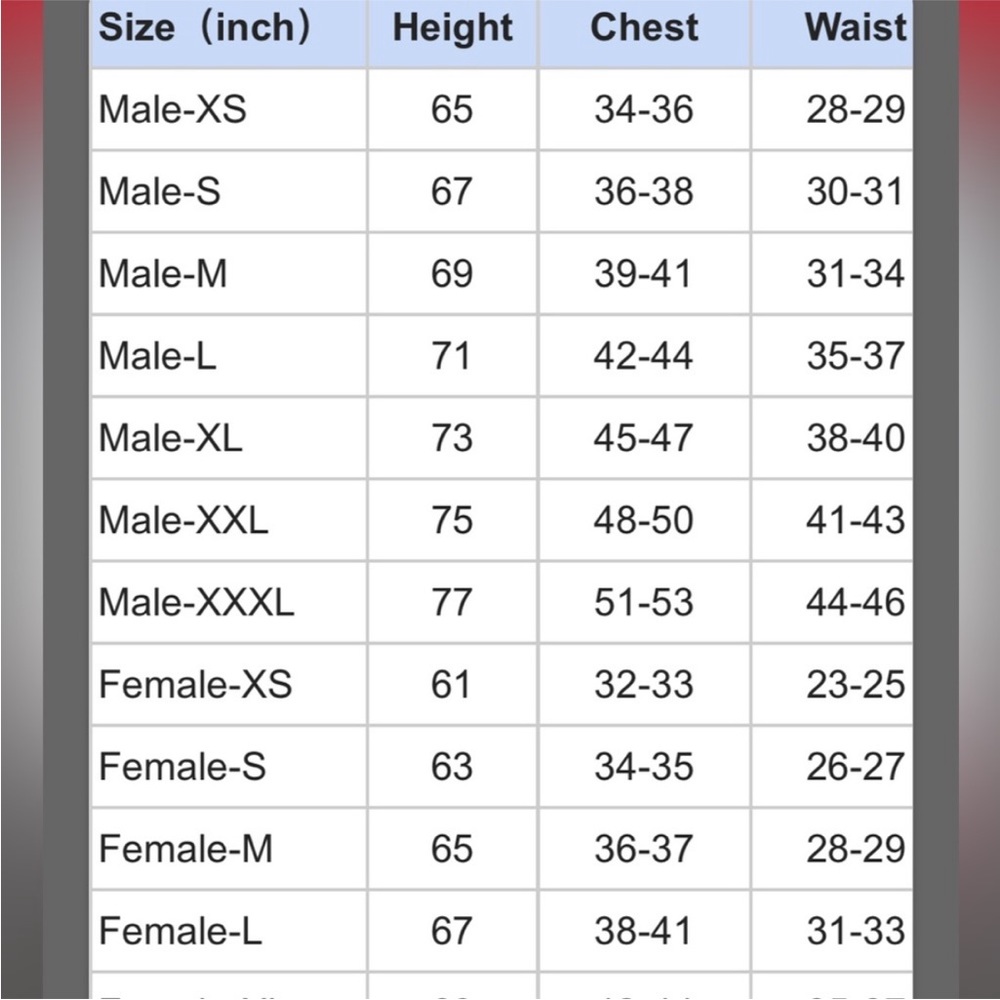Select the Female-M size row label
Screen dimensions: 1000x1000
pyautogui.click(x=186, y=849)
